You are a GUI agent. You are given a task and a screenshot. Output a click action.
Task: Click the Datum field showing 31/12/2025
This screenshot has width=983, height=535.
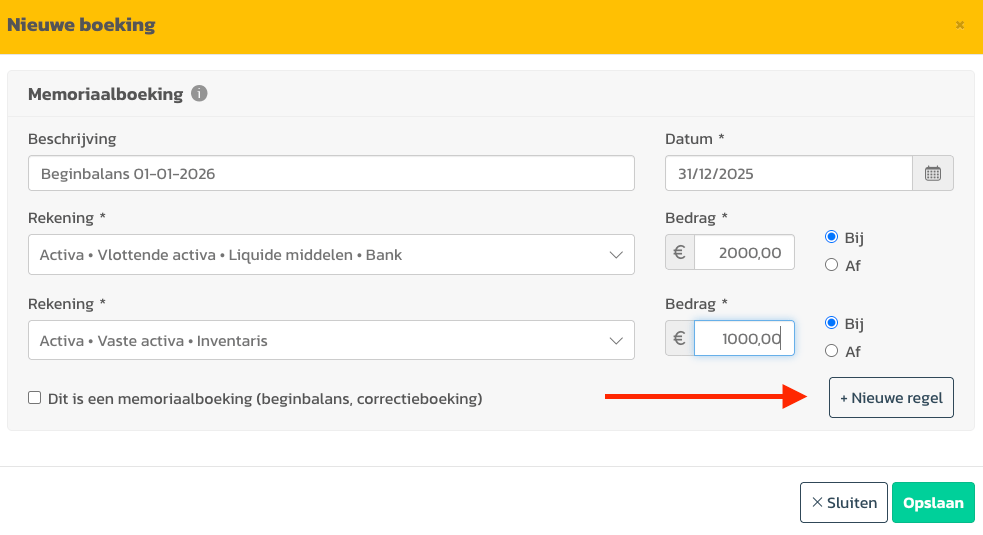[x=788, y=173]
